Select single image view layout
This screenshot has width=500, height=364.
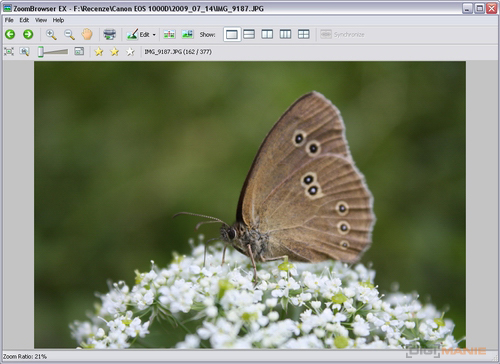(232, 34)
